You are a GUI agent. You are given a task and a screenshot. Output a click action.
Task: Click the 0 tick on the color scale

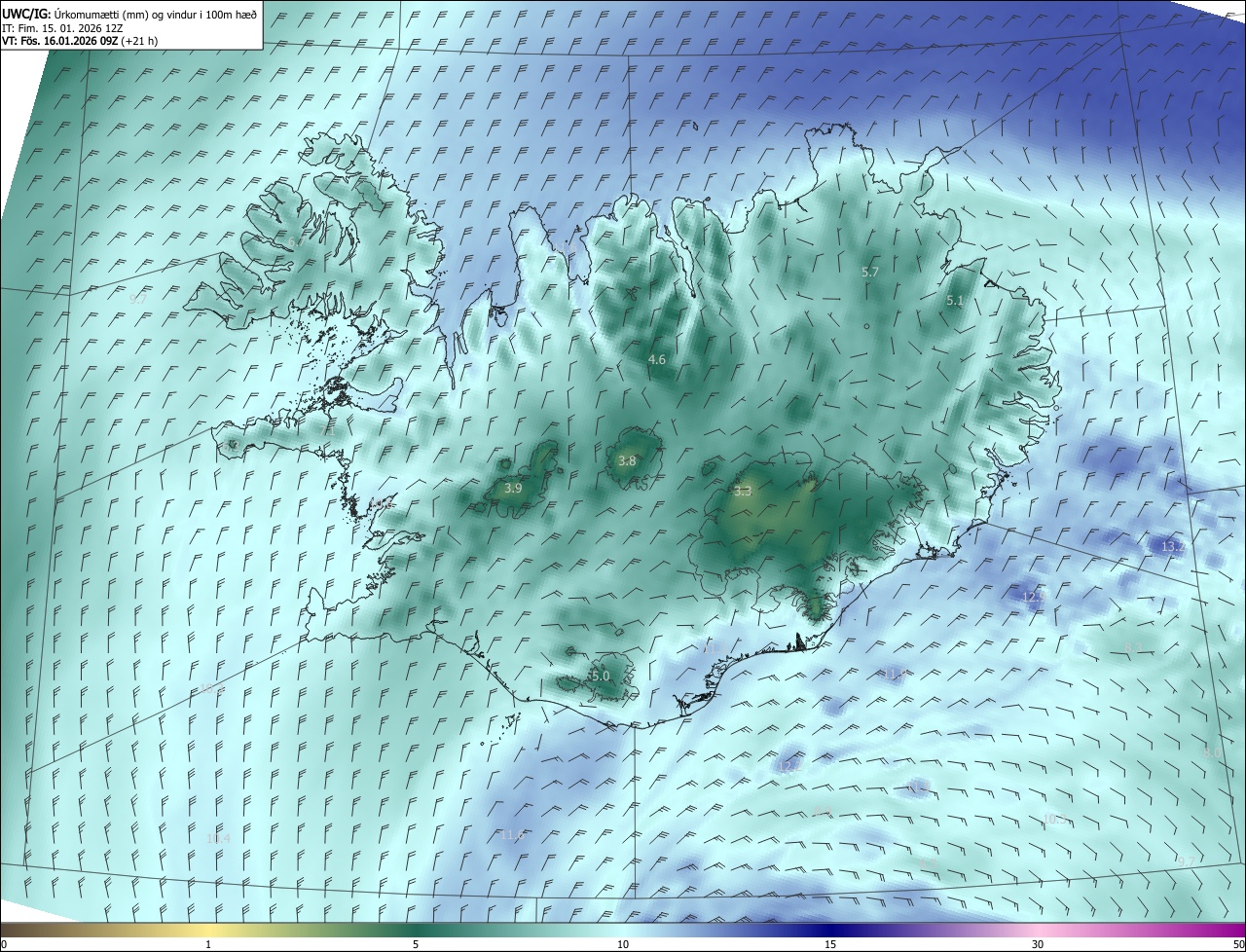[x=4, y=944]
